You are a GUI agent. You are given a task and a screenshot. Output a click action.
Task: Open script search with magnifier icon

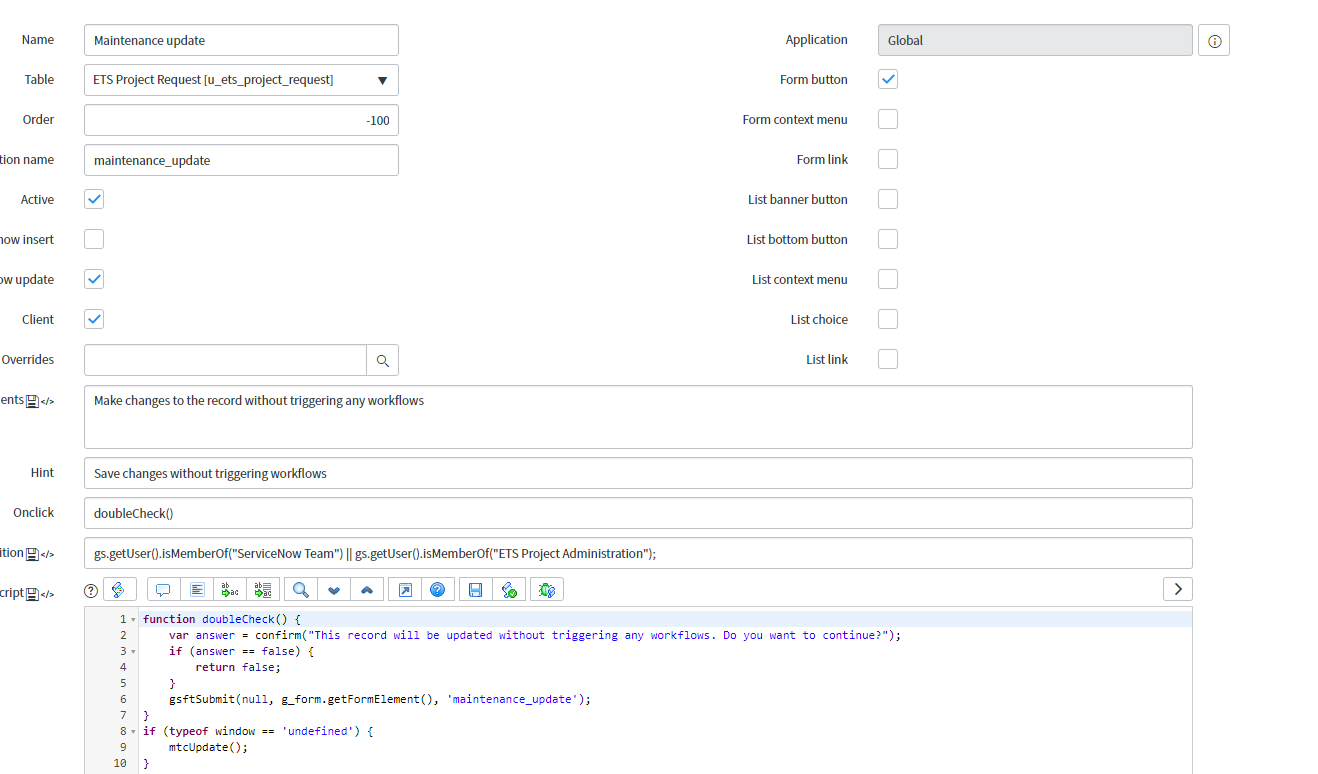coord(300,590)
